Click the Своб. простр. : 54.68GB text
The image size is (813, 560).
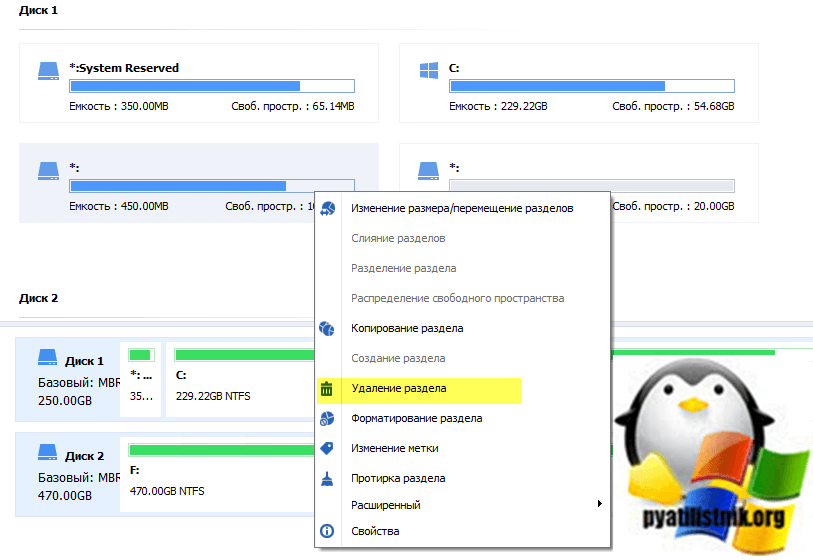673,106
